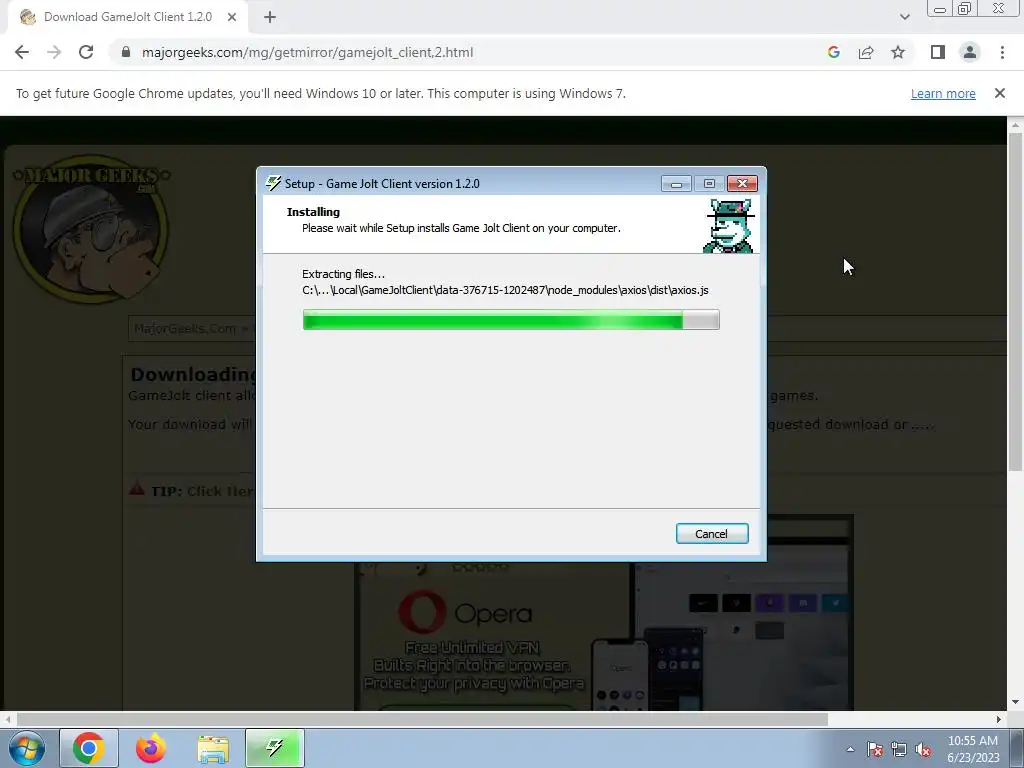Click the muted volume tray icon

coord(923,749)
